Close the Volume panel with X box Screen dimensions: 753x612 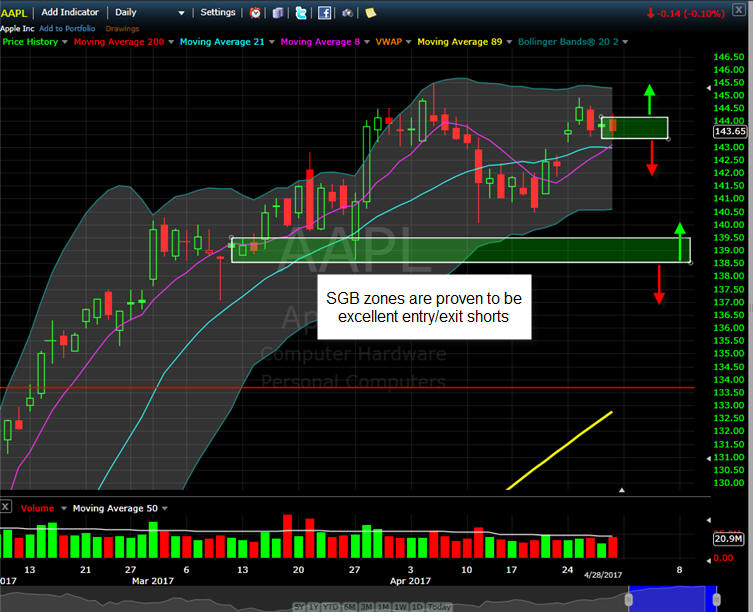6,506
